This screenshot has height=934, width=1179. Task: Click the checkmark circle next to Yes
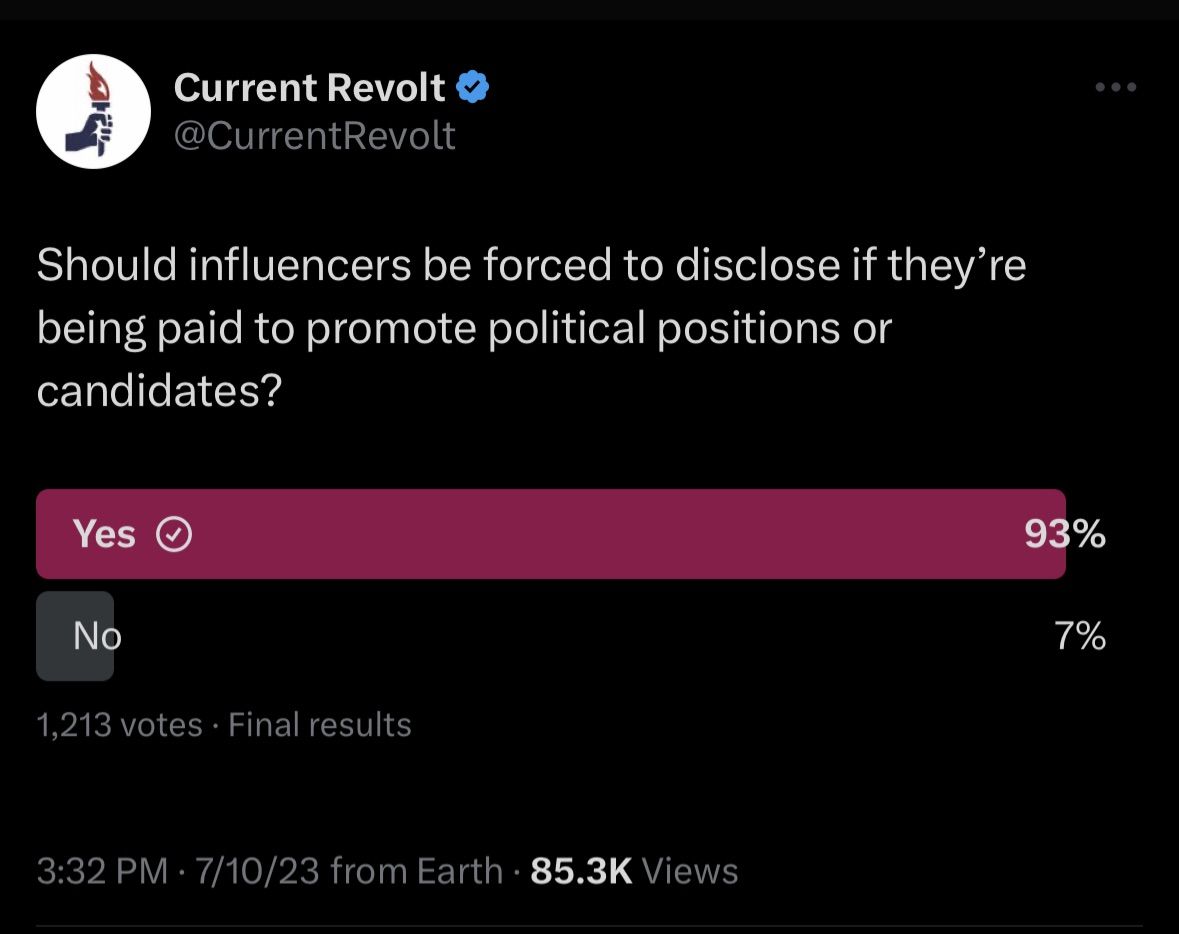pos(175,535)
